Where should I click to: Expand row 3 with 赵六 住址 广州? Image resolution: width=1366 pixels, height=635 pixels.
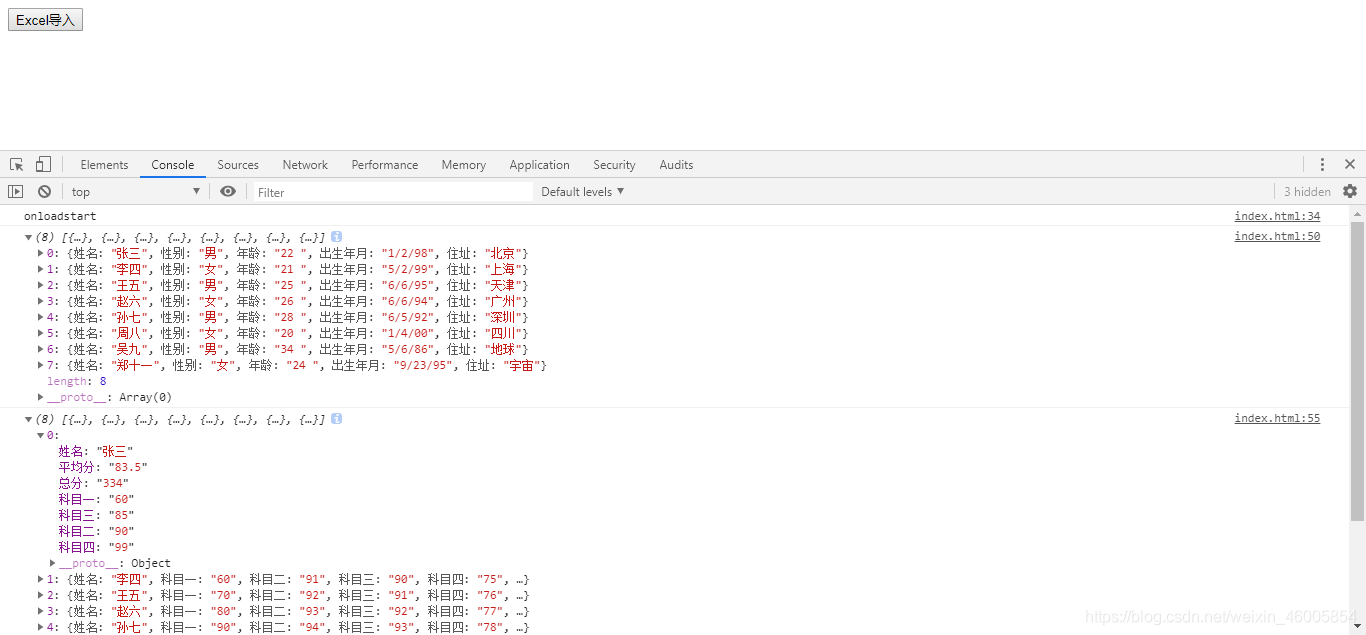click(41, 301)
